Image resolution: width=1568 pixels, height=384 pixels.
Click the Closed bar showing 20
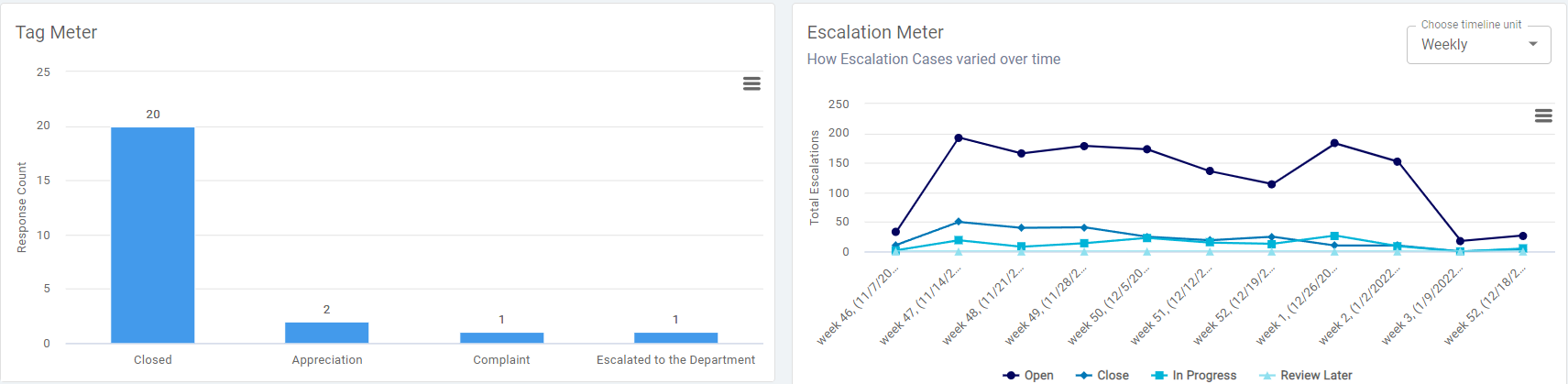pos(152,235)
